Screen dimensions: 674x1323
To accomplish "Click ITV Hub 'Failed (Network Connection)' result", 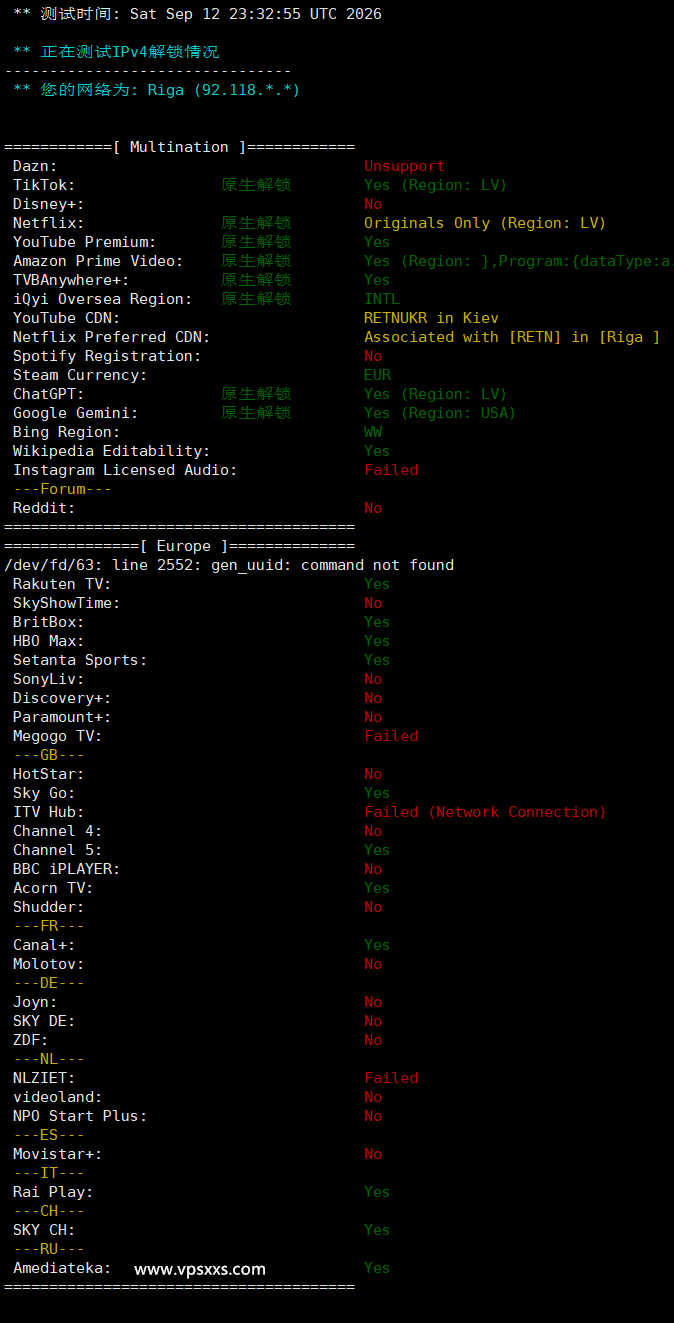I will point(485,812).
